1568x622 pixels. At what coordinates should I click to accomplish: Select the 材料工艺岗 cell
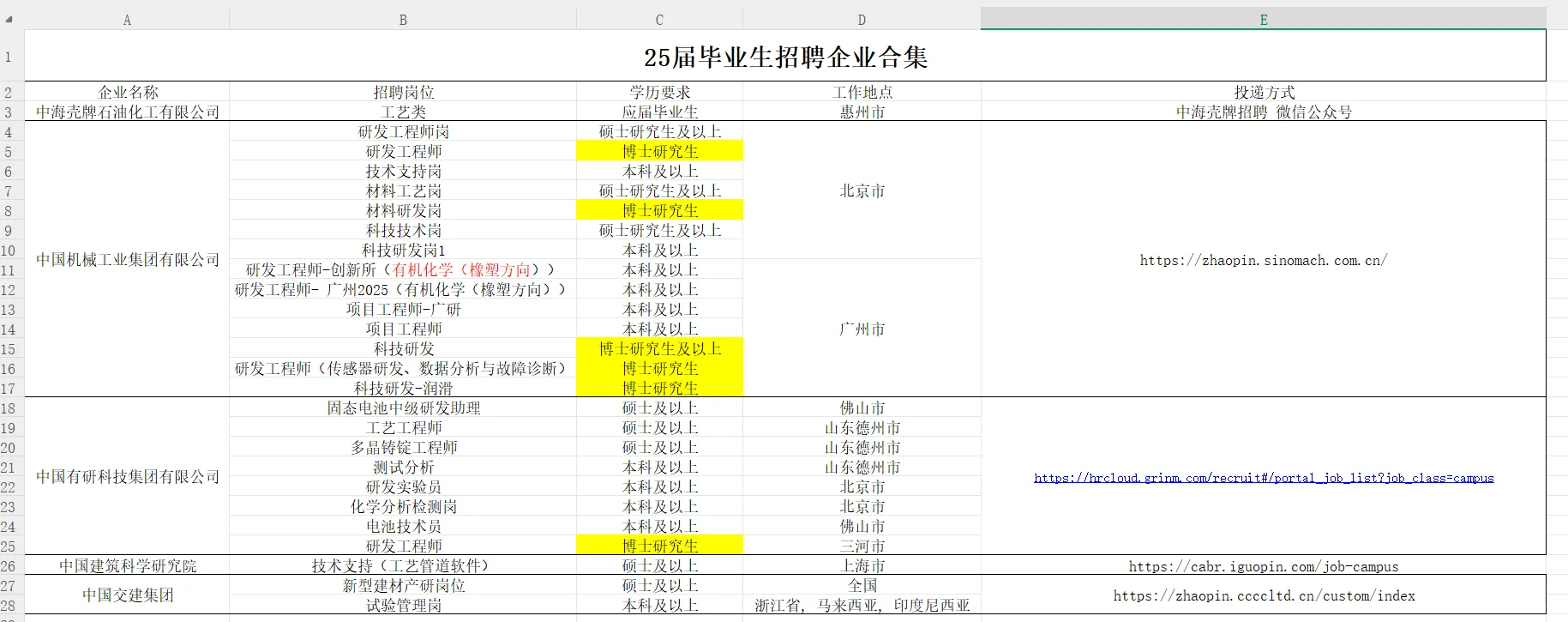(x=403, y=190)
